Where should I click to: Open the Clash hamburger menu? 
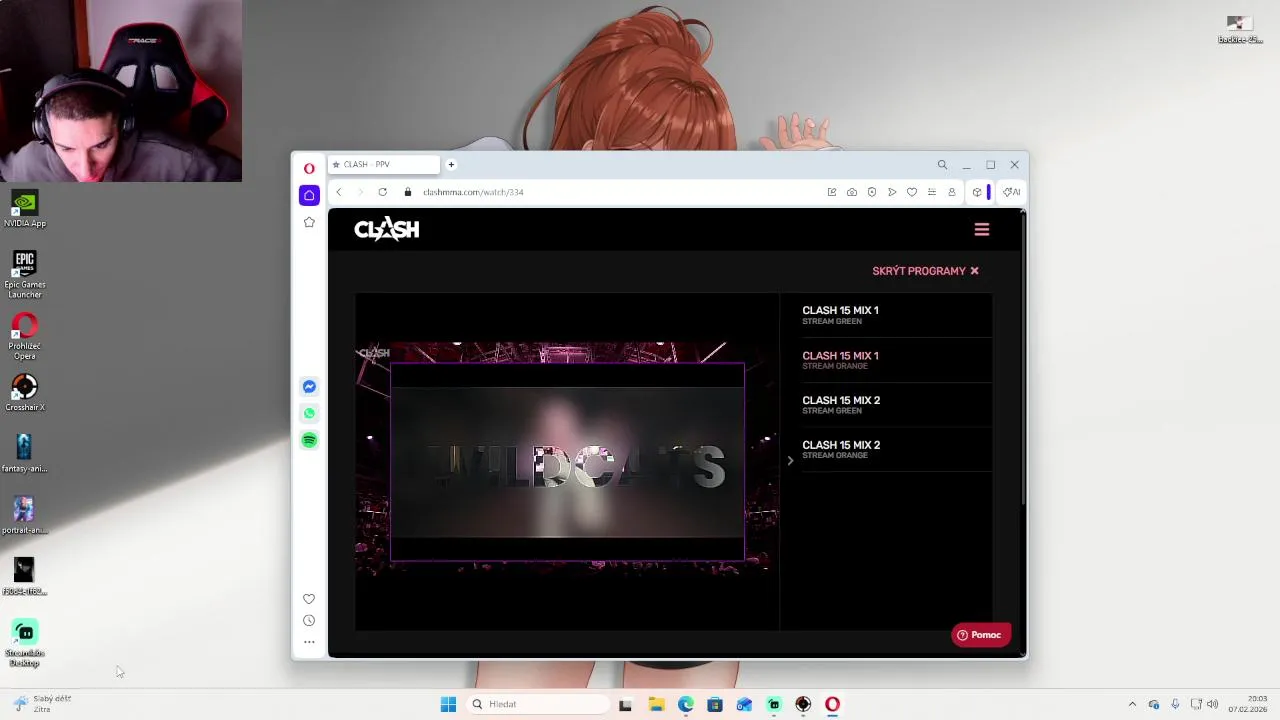[x=982, y=230]
